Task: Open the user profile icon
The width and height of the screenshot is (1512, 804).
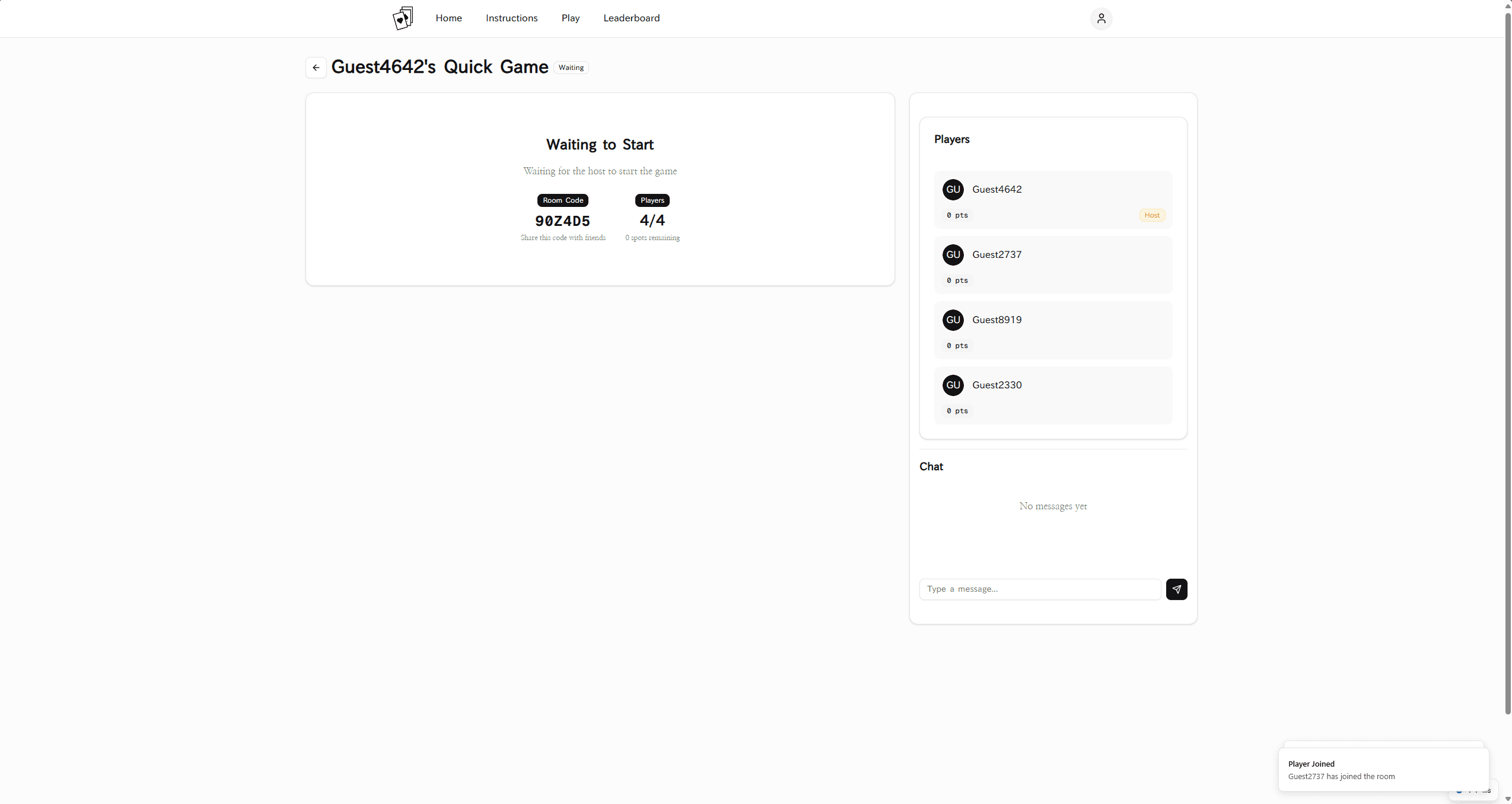Action: tap(1101, 18)
